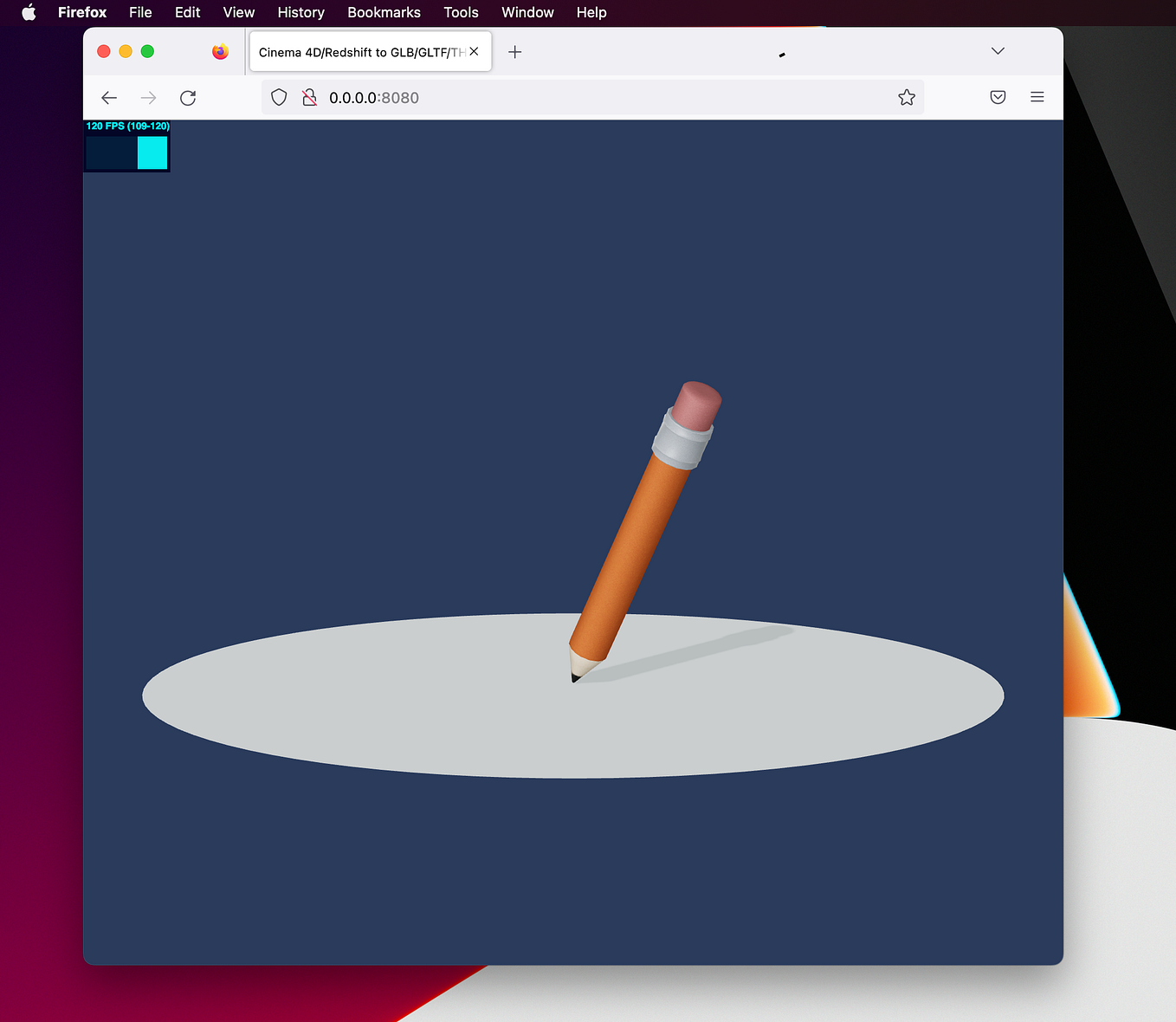Open the History menu
Screen dimensions: 1176x1022
(300, 12)
